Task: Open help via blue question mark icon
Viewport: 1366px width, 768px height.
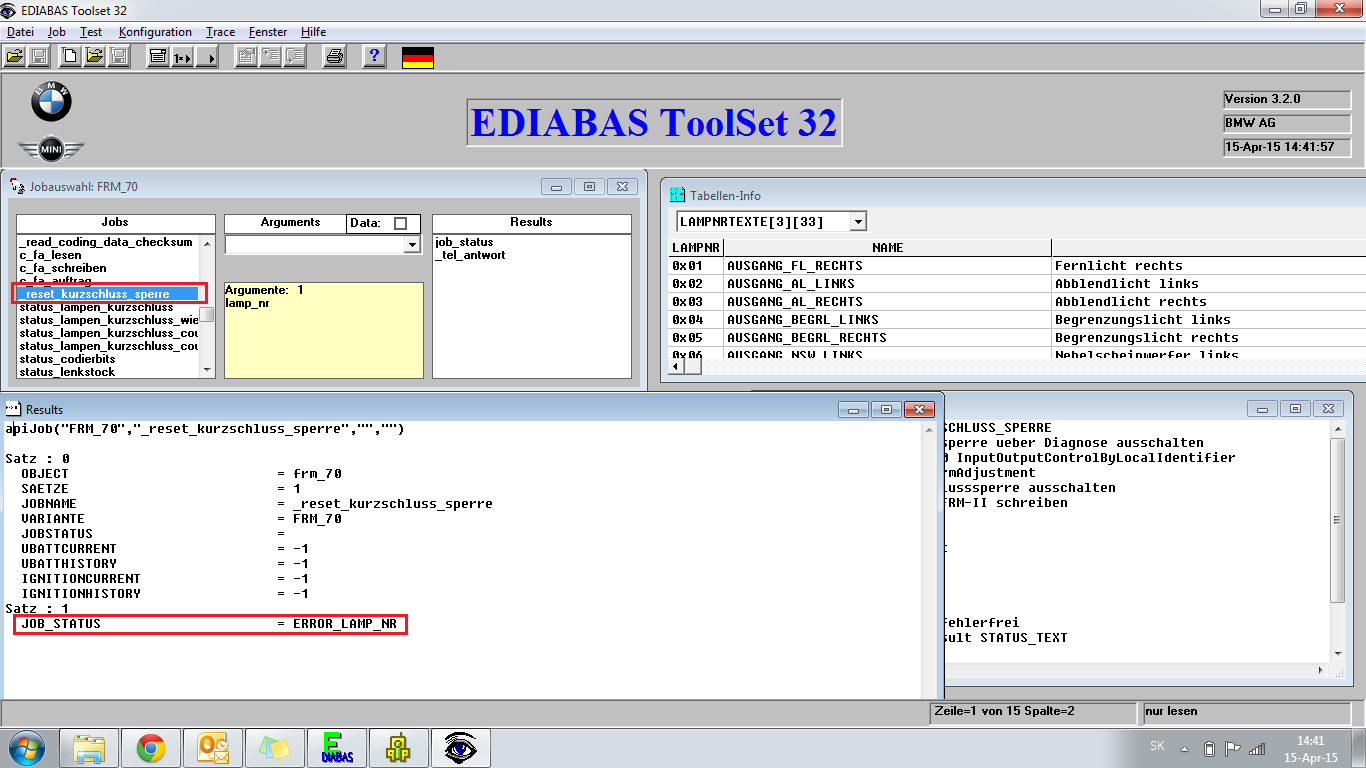Action: click(x=374, y=57)
